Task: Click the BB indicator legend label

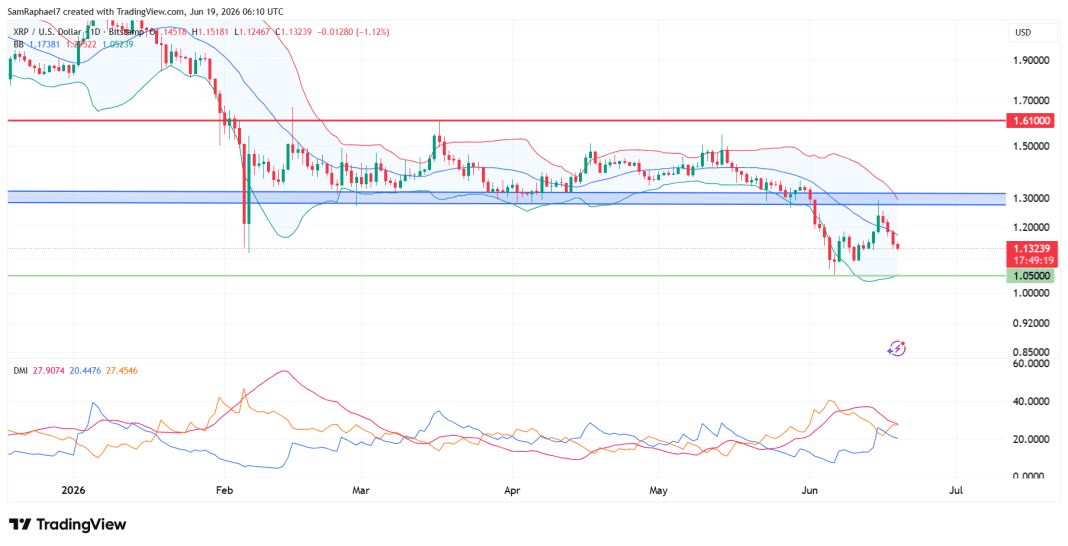Action: [20, 44]
